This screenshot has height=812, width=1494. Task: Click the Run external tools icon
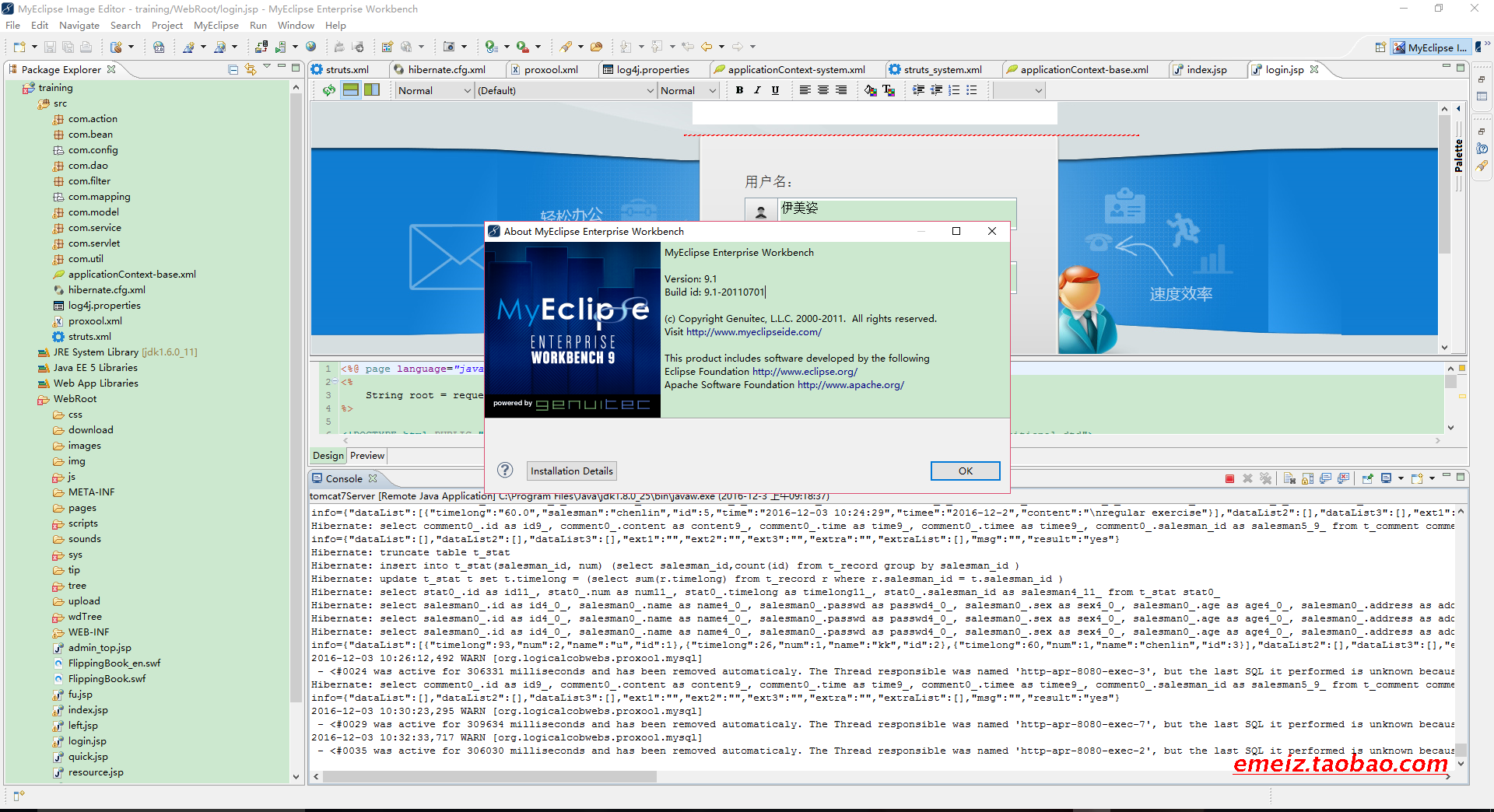(x=523, y=47)
